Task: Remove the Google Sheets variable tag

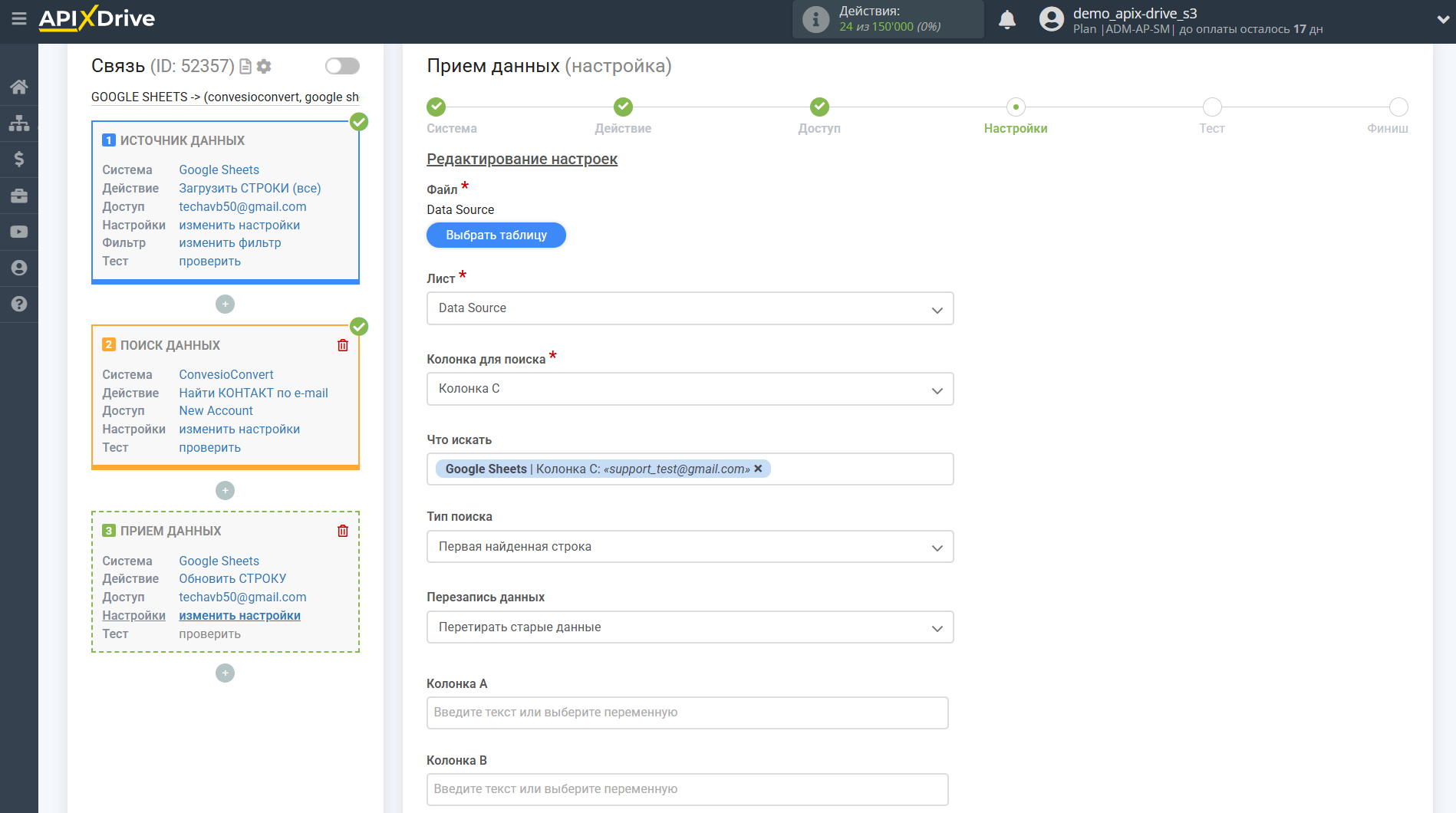Action: [758, 469]
